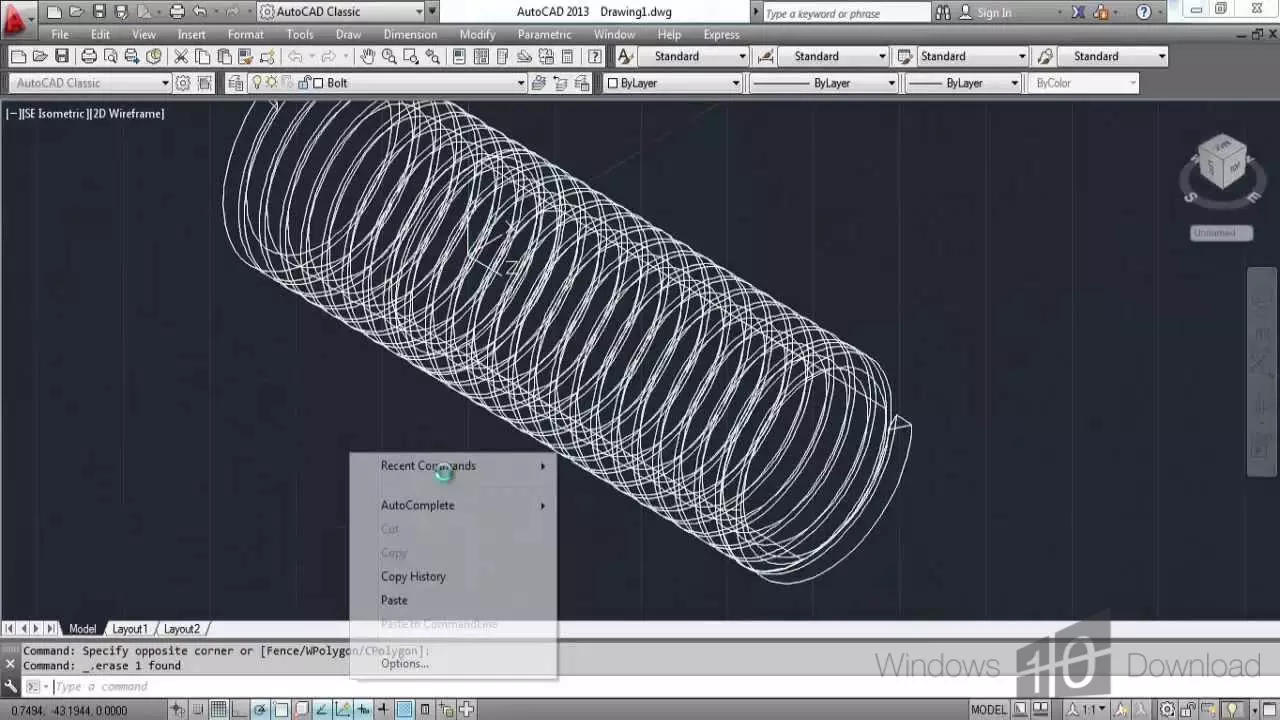Image resolution: width=1280 pixels, height=720 pixels.
Task: Switch to the Layout1 tab
Action: [x=129, y=629]
